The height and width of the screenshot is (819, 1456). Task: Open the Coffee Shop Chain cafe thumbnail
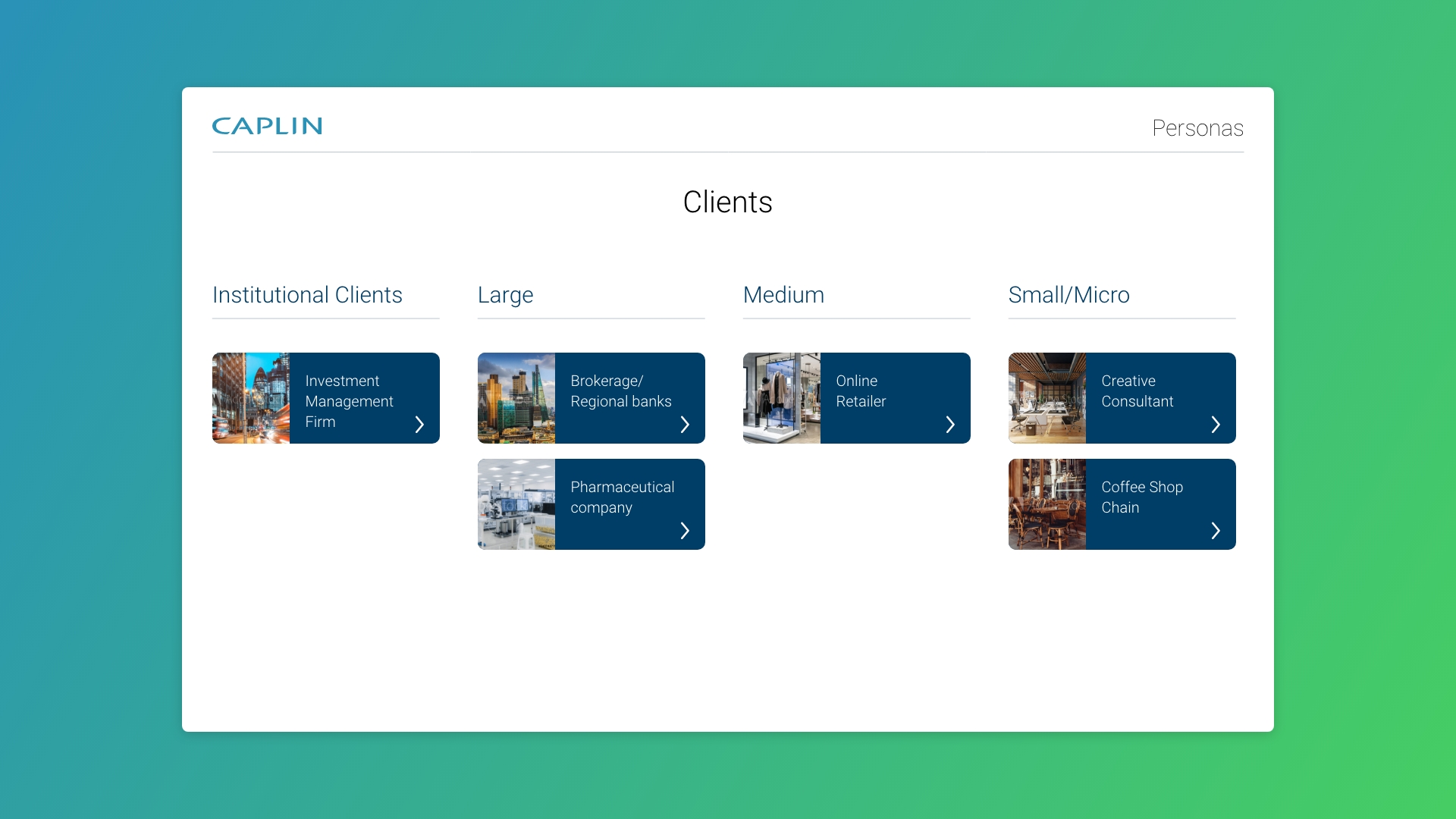[1047, 504]
